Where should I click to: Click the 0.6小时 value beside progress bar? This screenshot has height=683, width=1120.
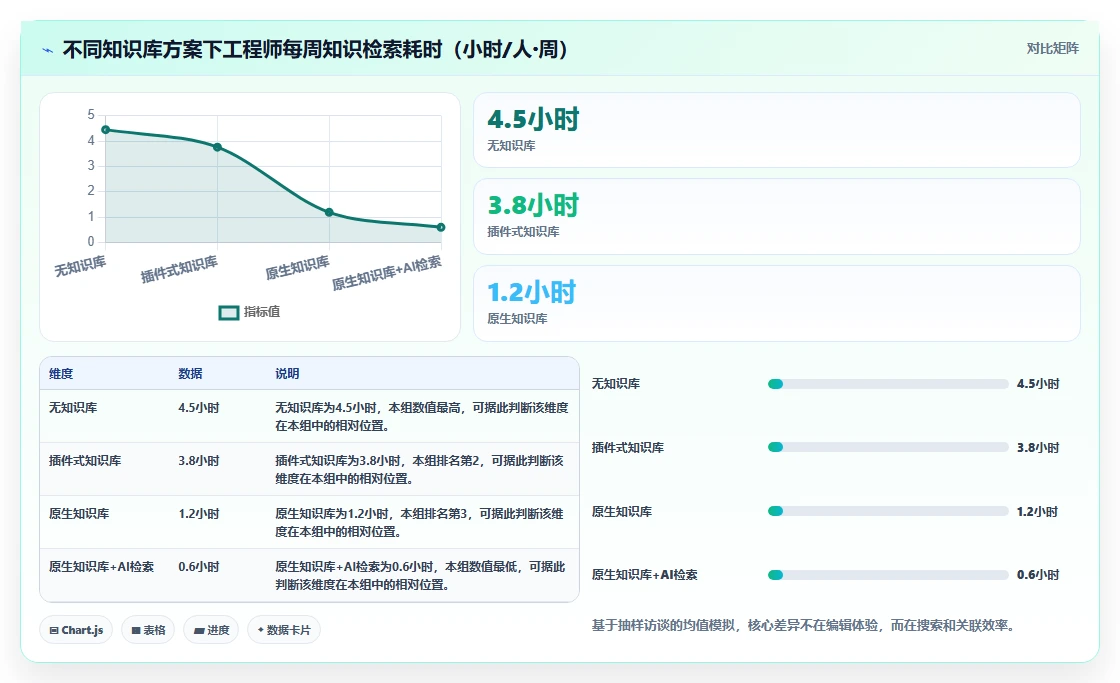(x=1038, y=574)
